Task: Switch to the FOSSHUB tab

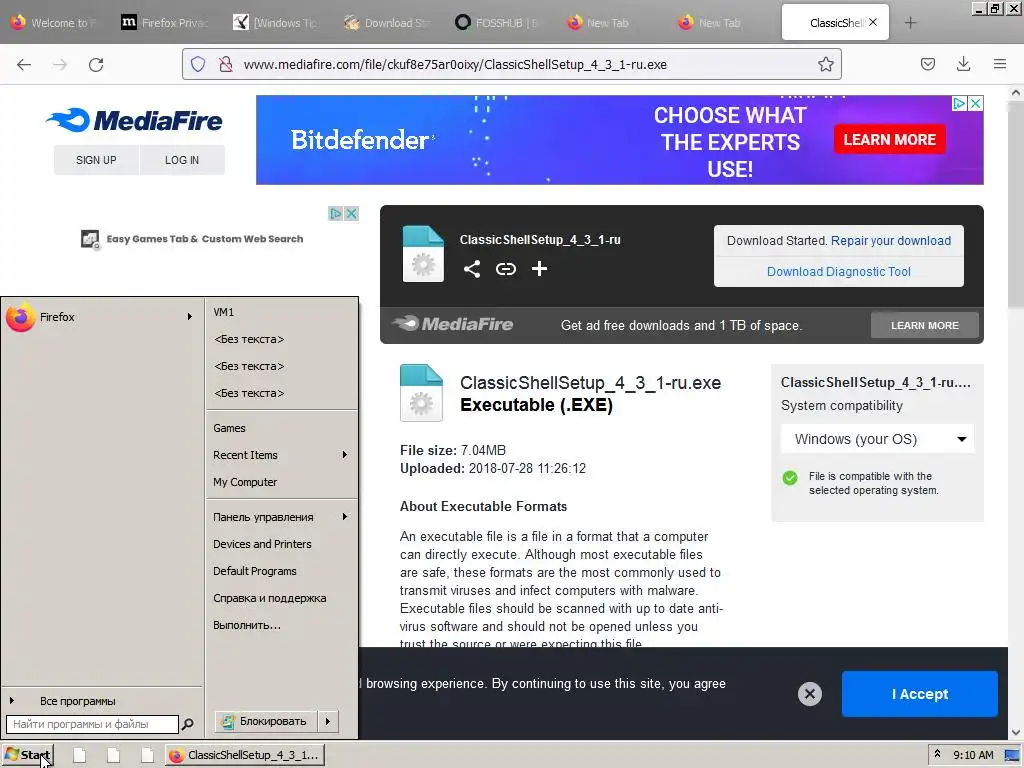Action: point(498,23)
